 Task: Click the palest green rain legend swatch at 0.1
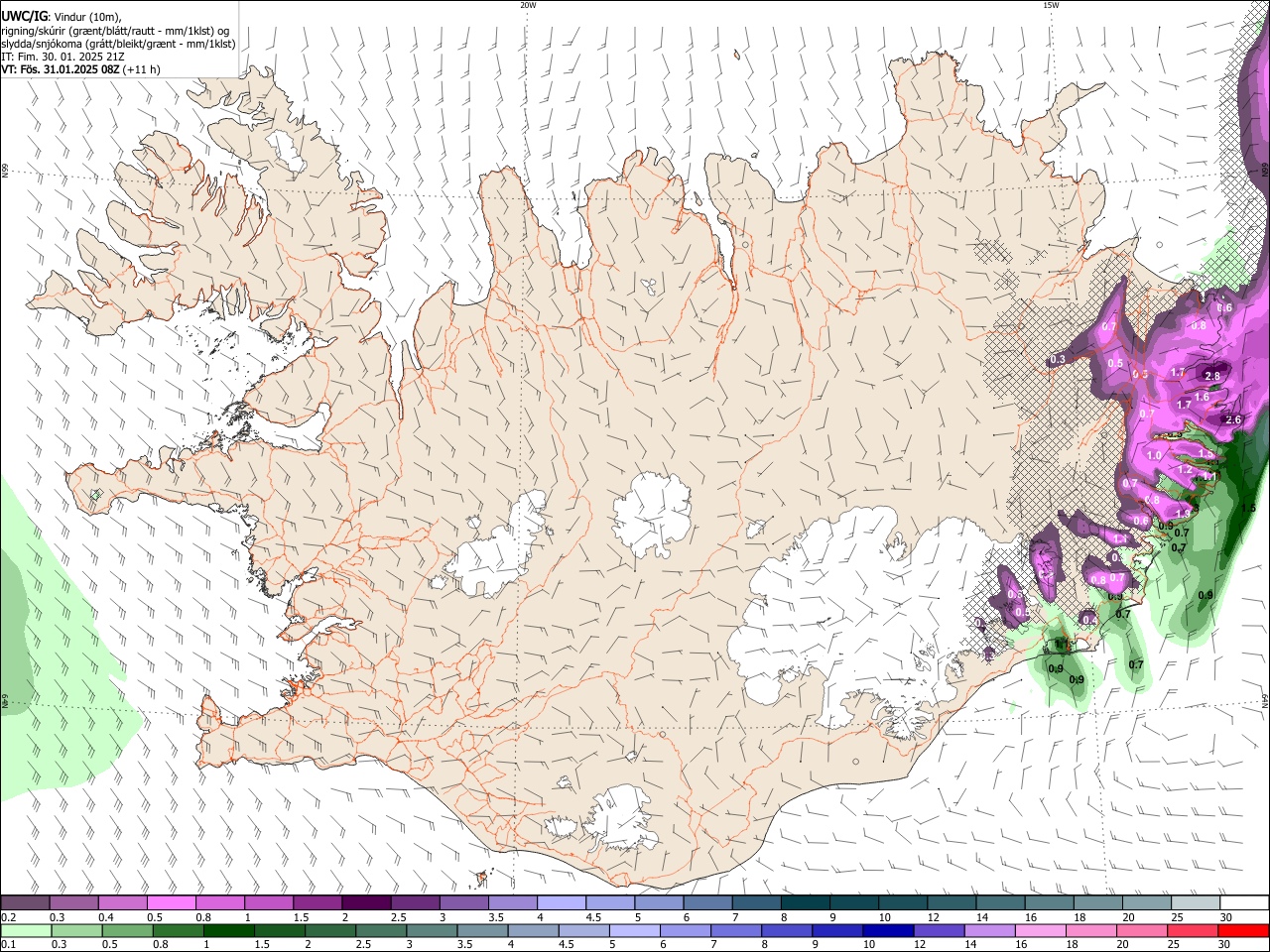click(26, 931)
